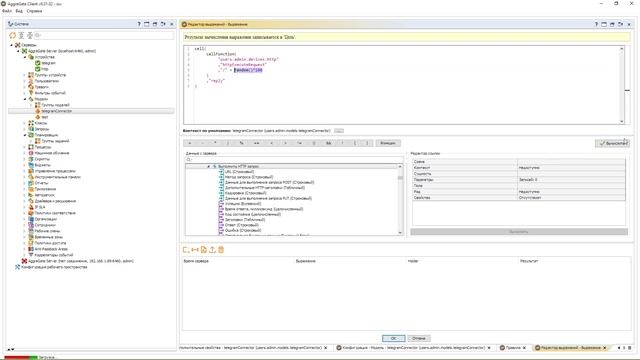The image size is (640, 360).
Task: Click the Автозапуск icon in tree
Action: (31, 195)
